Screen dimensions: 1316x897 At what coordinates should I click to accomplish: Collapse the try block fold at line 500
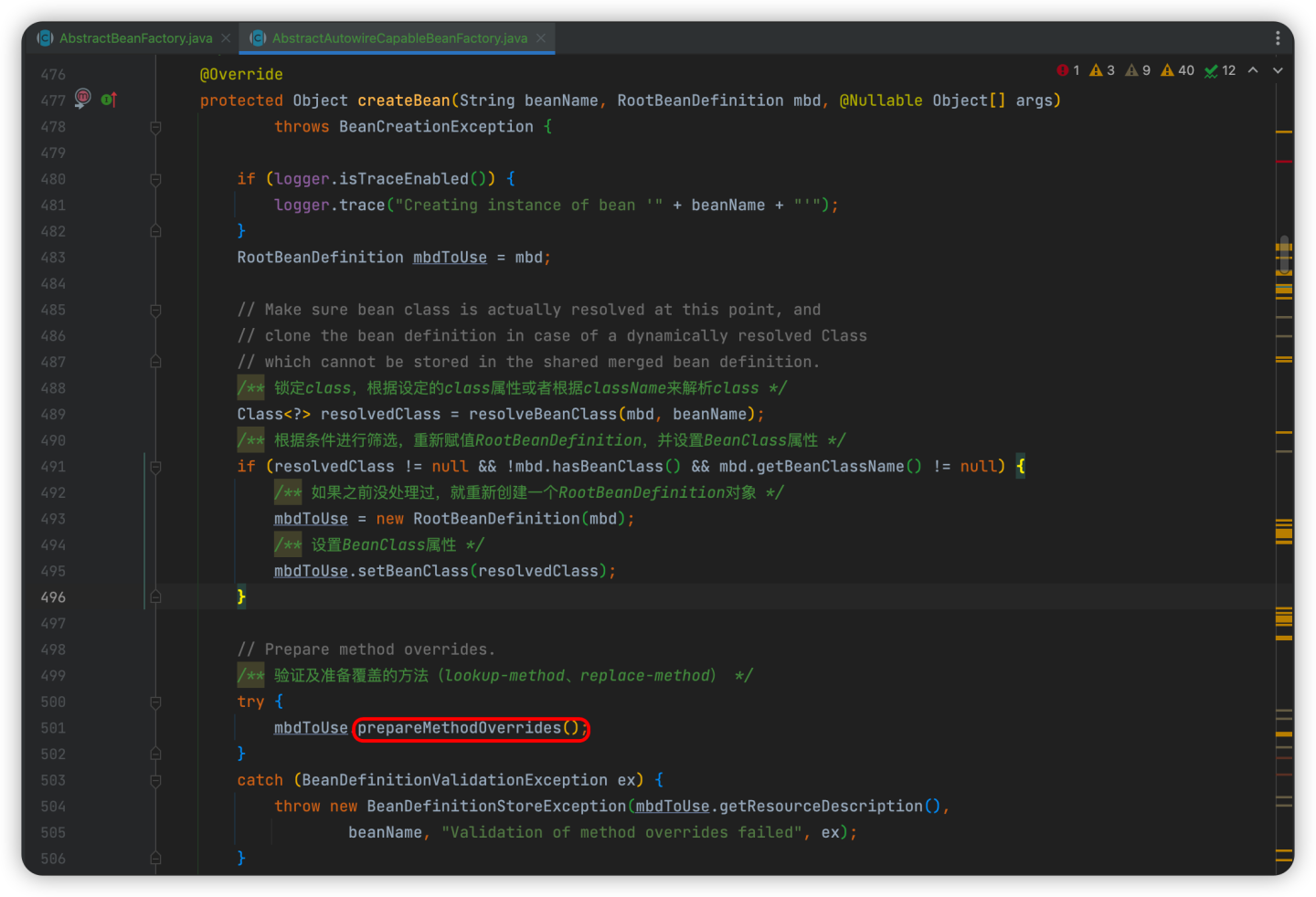(x=155, y=702)
